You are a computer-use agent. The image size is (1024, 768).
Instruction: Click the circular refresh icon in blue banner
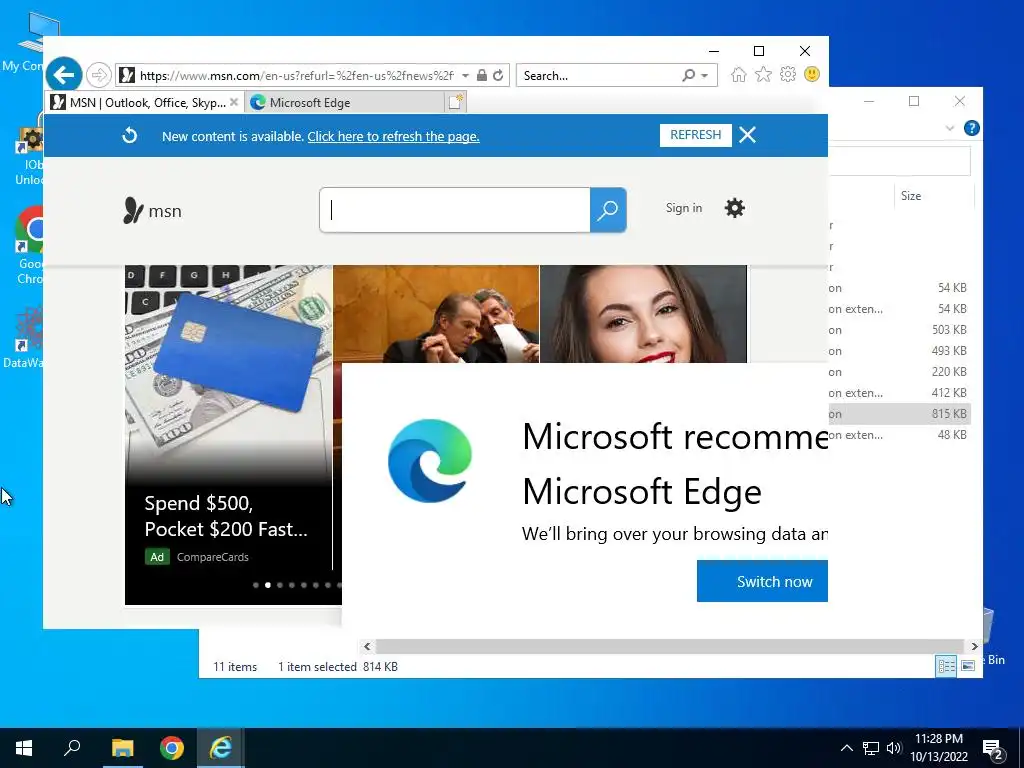pyautogui.click(x=130, y=135)
